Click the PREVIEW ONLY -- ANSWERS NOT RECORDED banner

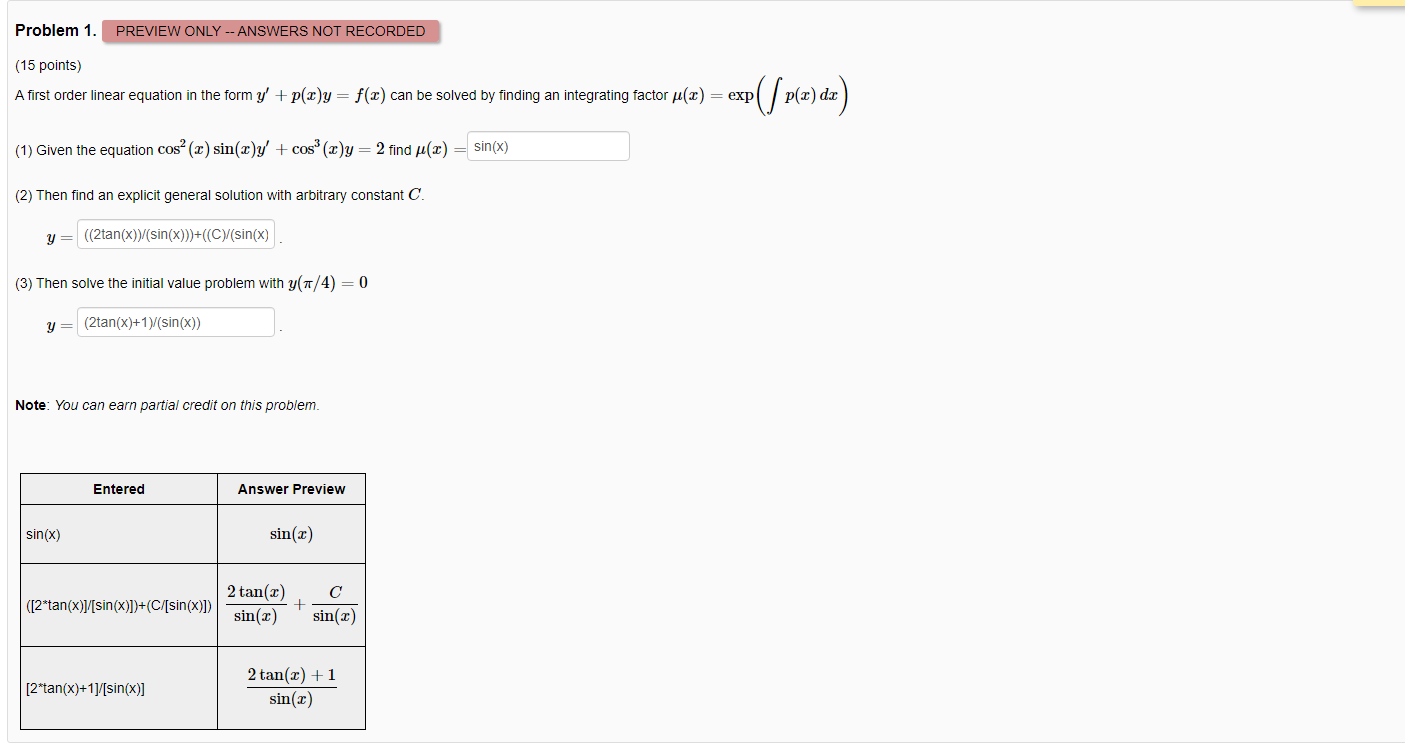point(272,31)
